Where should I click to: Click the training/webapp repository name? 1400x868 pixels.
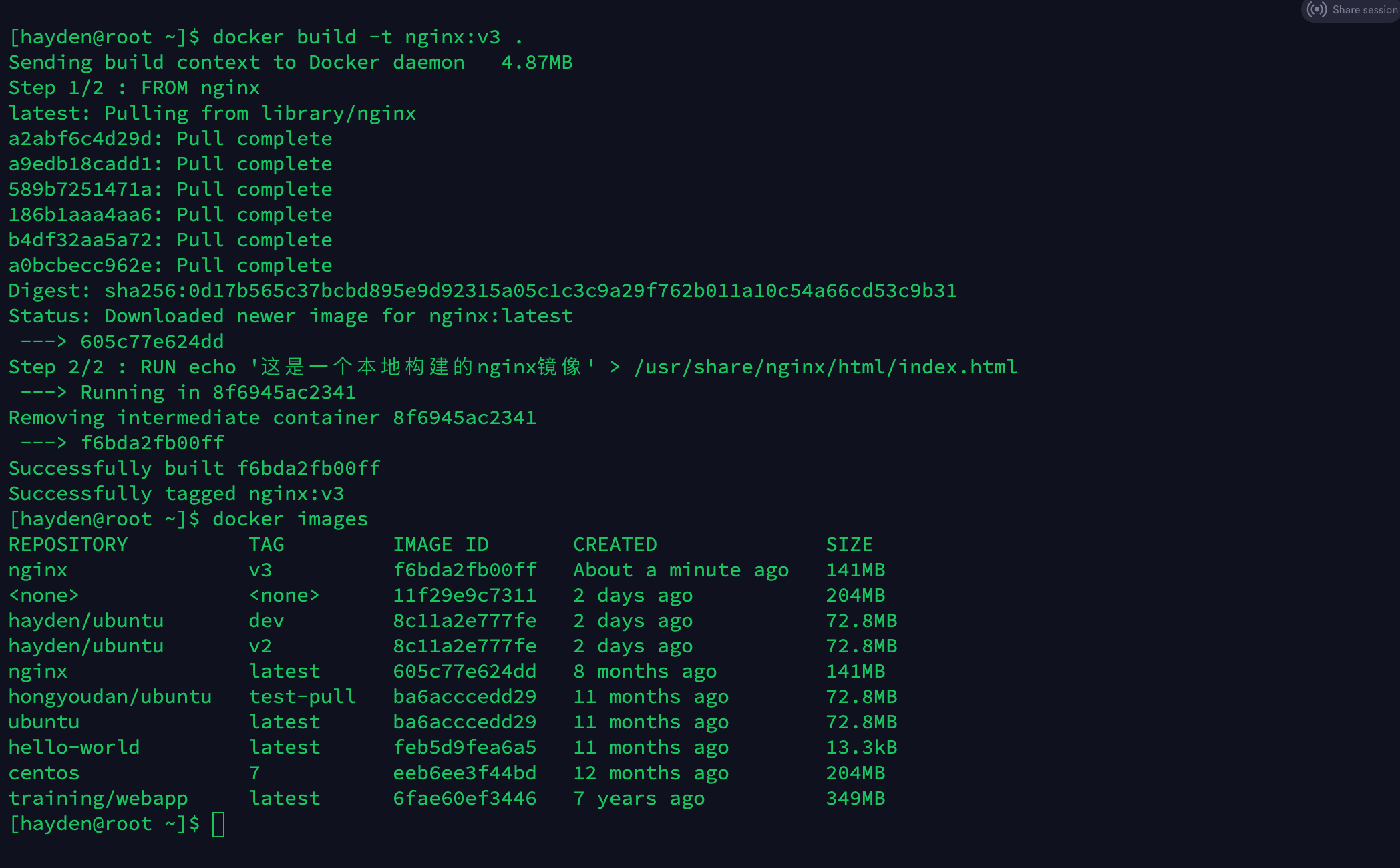(x=98, y=799)
